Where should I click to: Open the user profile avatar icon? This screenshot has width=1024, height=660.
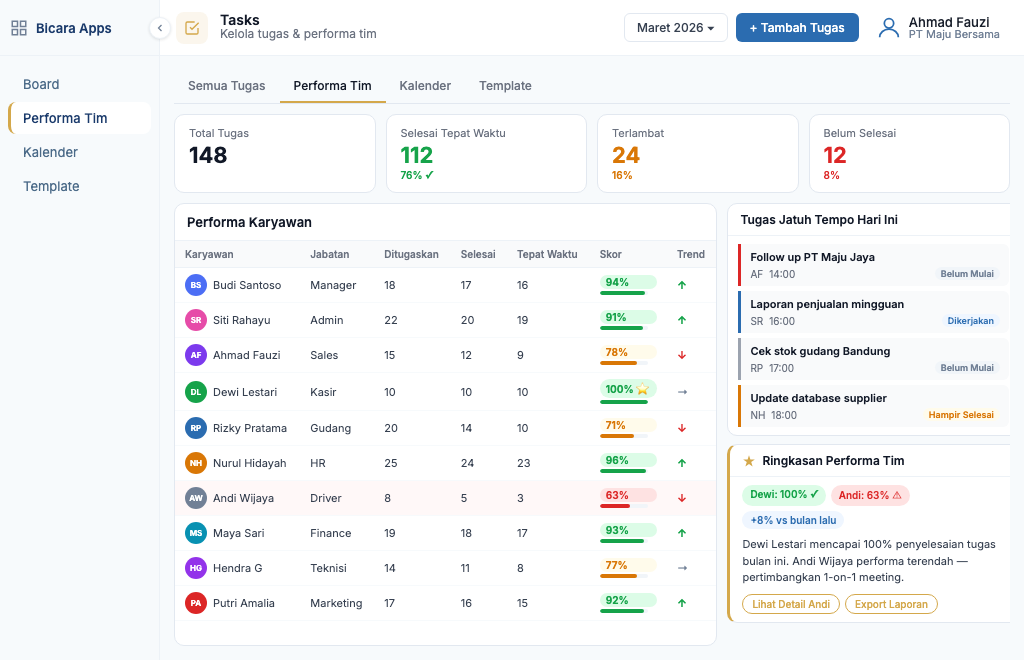click(888, 28)
